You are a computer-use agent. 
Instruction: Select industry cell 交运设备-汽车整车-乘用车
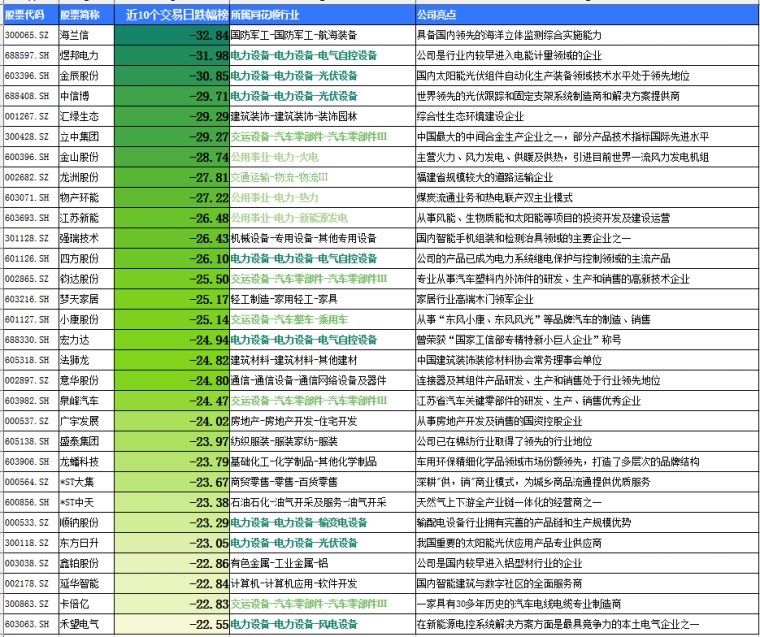(322, 320)
